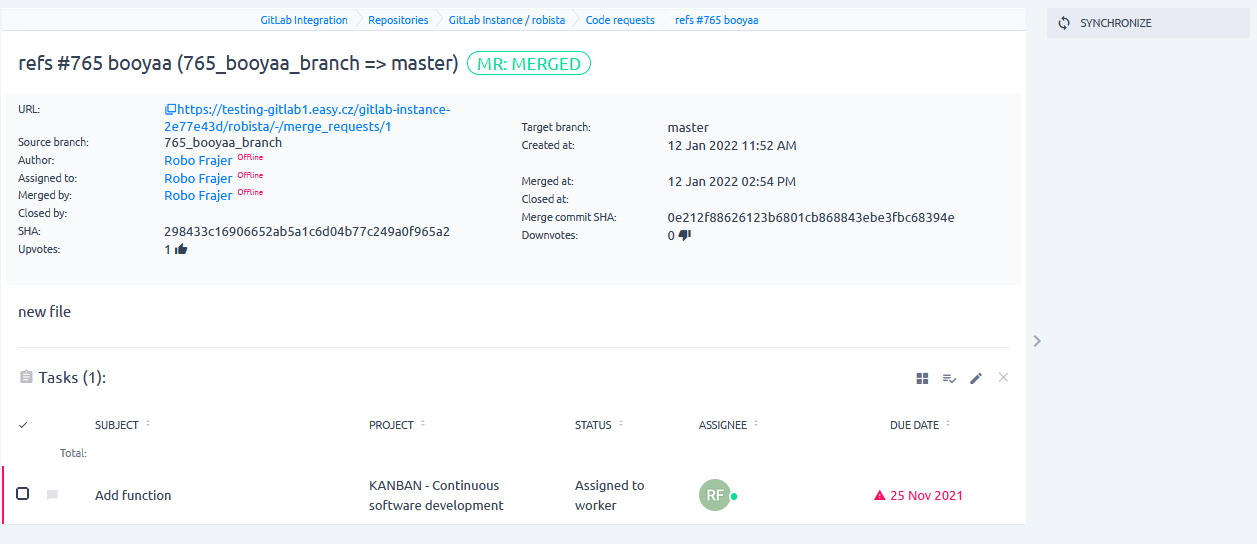Image resolution: width=1257 pixels, height=544 pixels.
Task: Tick the checkbox for Add function task
Action: (23, 494)
